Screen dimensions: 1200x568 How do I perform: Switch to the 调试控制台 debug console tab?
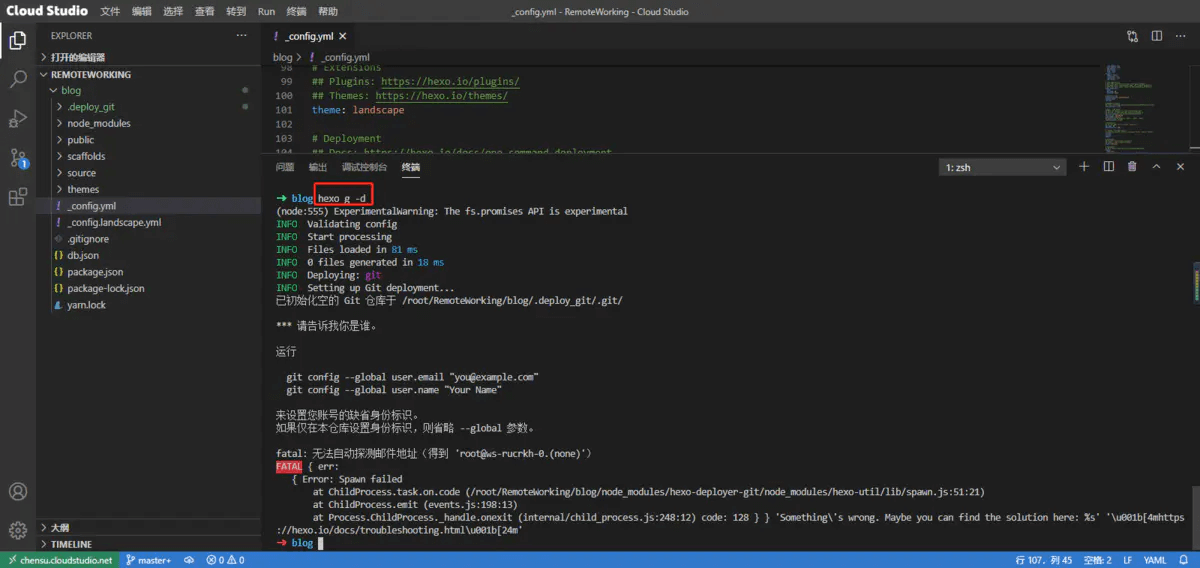pyautogui.click(x=364, y=167)
